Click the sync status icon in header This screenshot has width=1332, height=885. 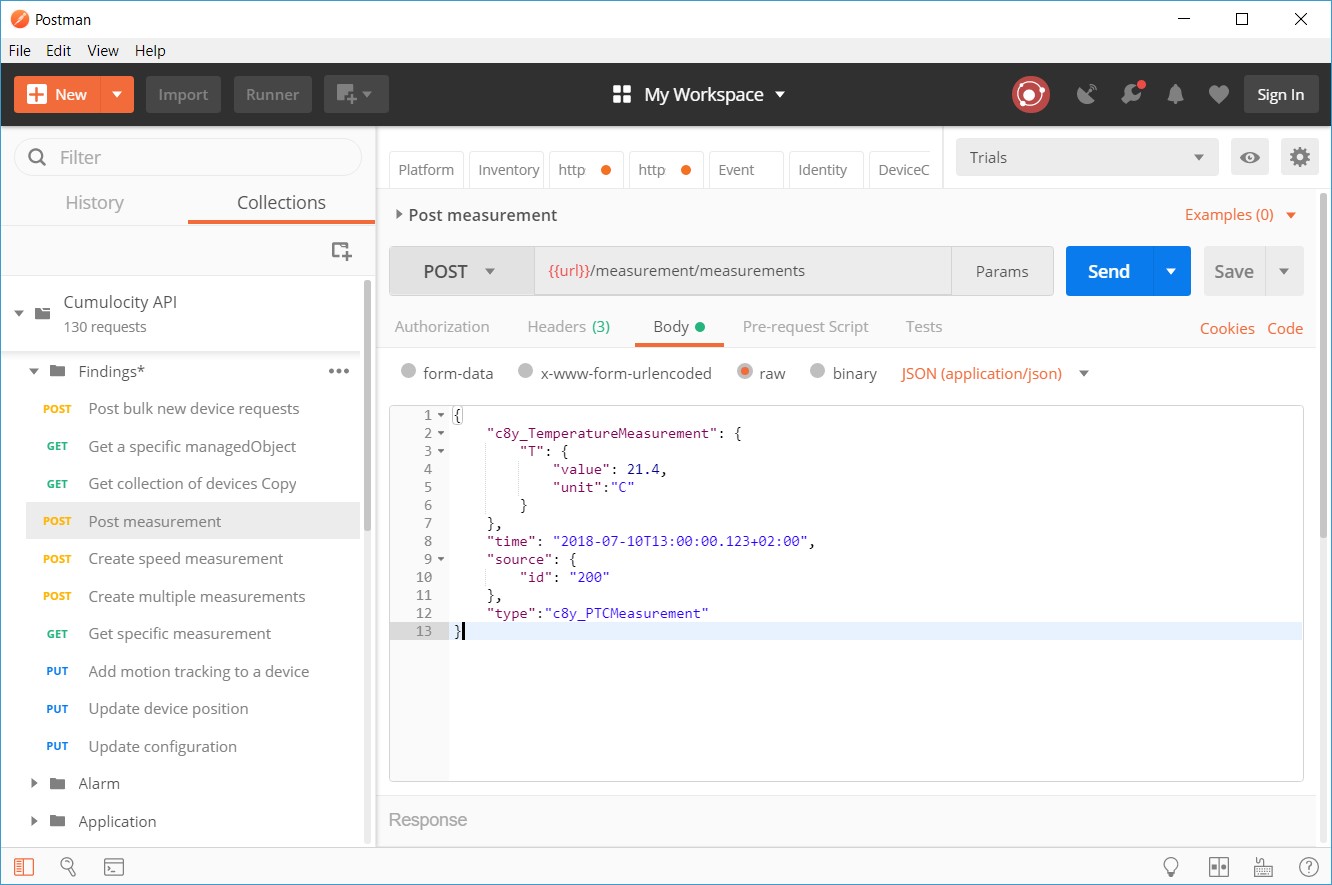pyautogui.click(x=1030, y=95)
